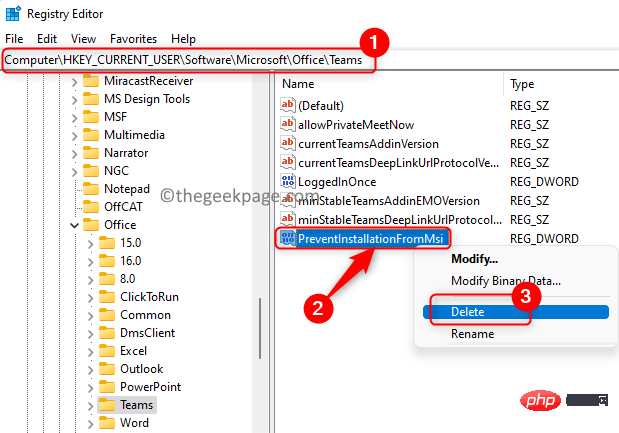
Task: Expand the MSF key
Action: click(x=74, y=118)
